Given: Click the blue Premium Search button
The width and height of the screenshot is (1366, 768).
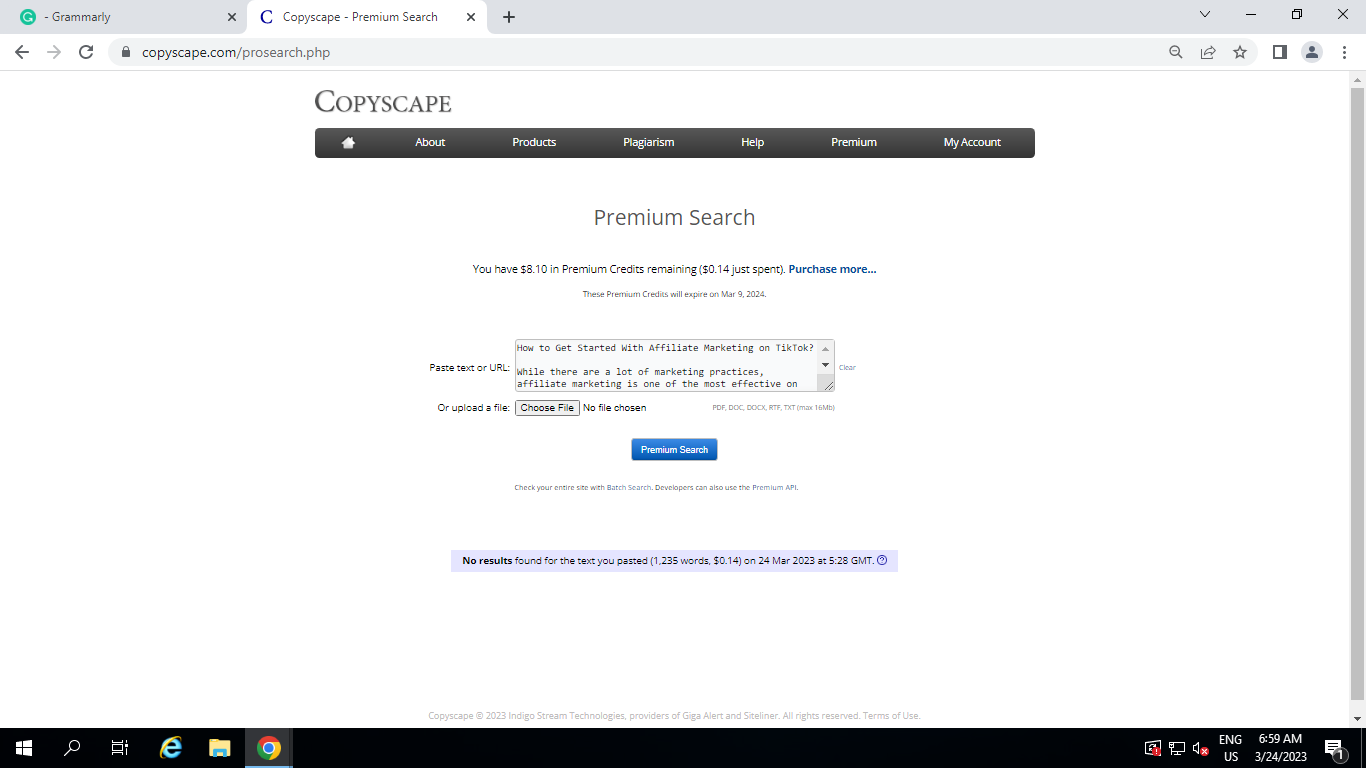Looking at the screenshot, I should 674,450.
